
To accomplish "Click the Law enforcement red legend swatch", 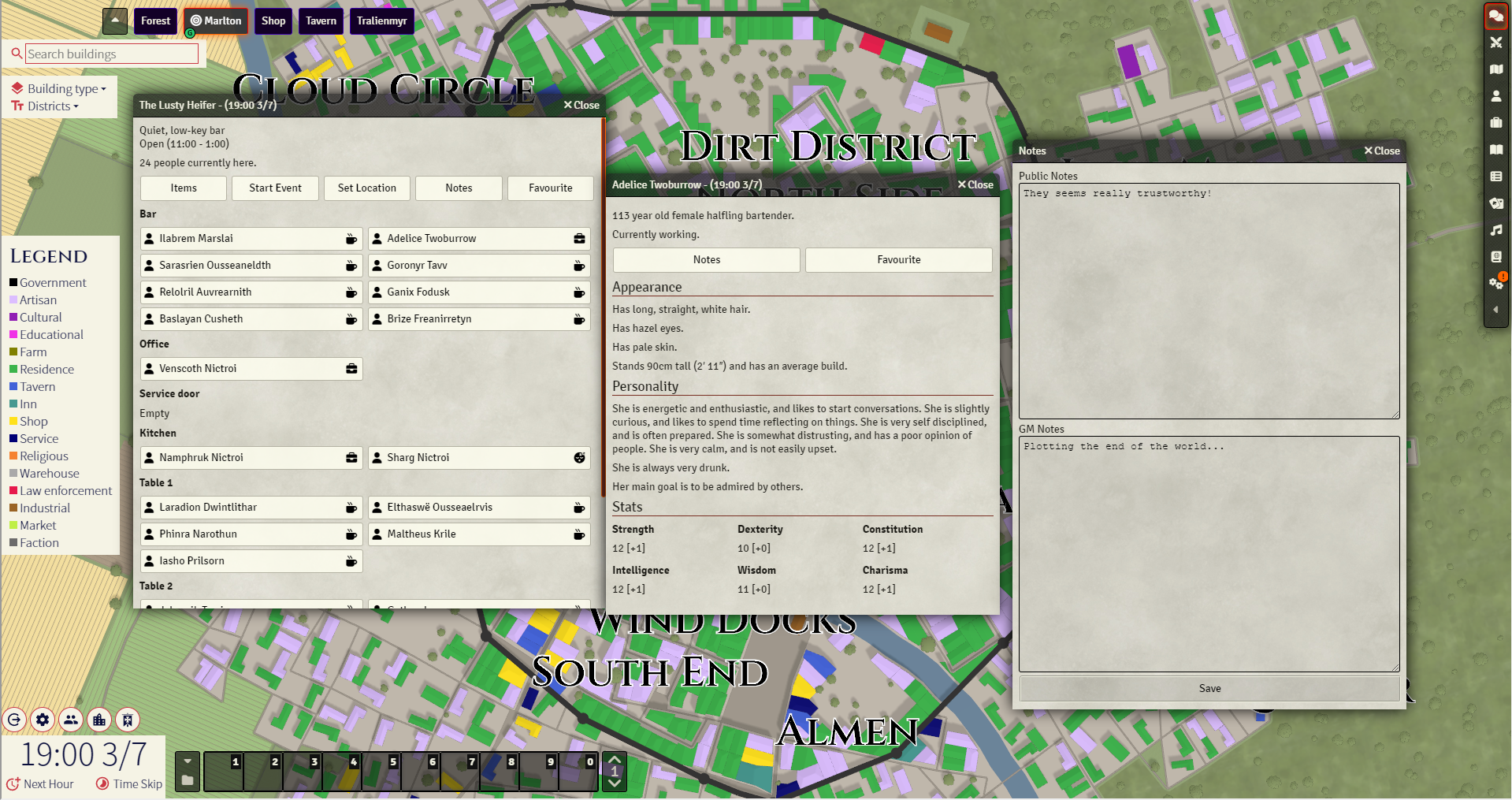I will (x=13, y=491).
